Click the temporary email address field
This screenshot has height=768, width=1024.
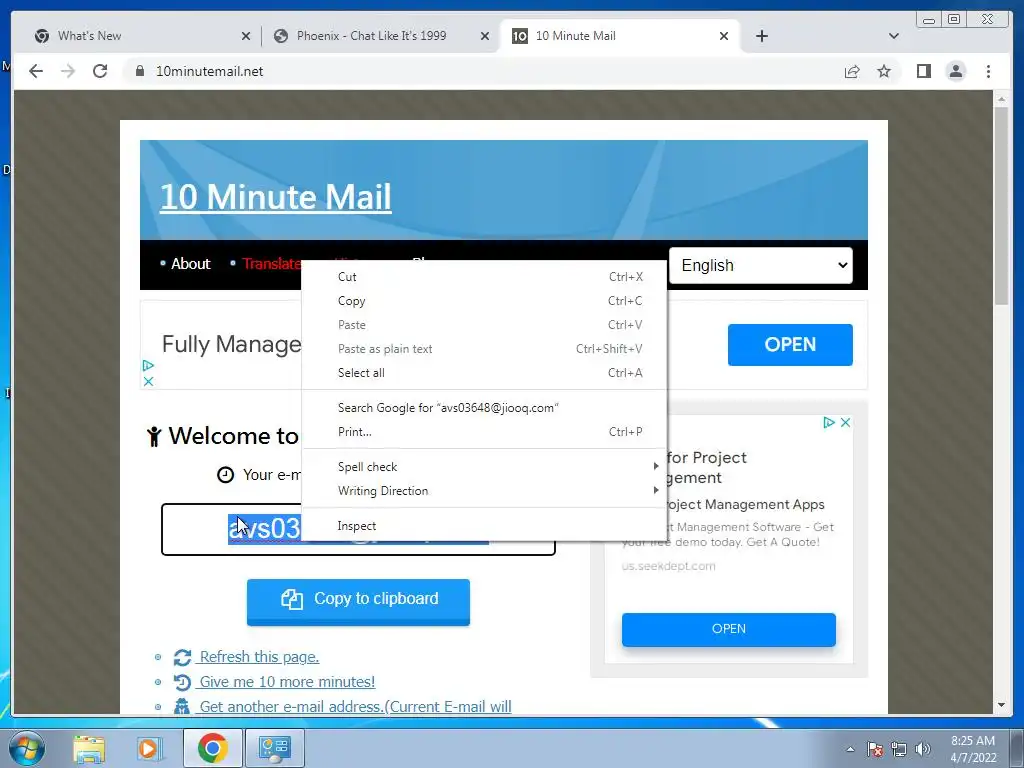(359, 530)
